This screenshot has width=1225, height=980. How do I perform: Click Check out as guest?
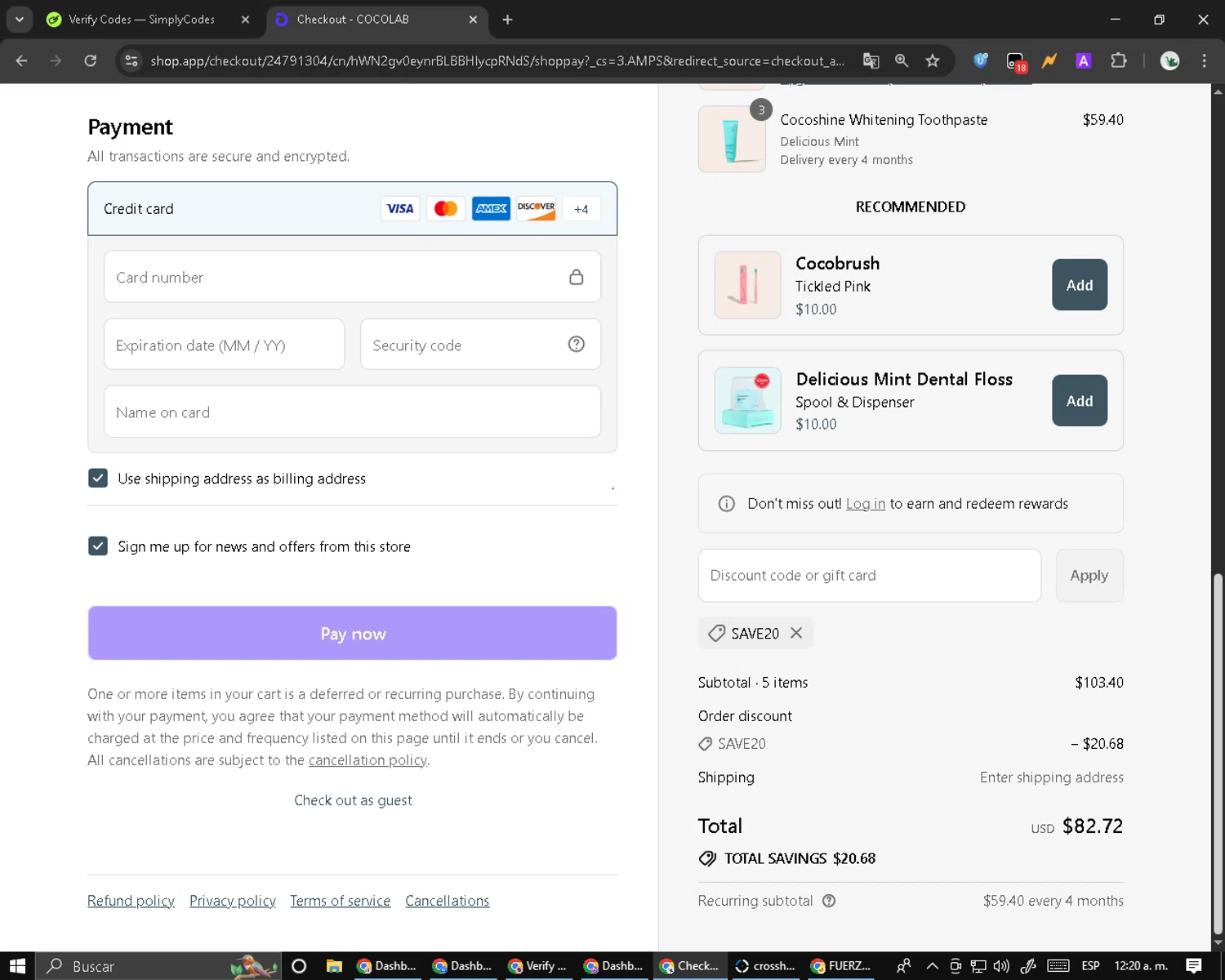coord(353,800)
